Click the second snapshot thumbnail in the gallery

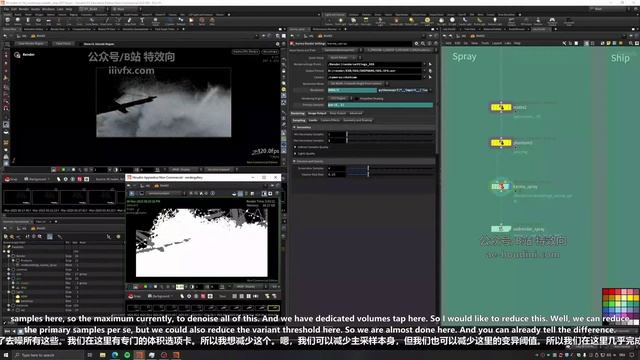pos(46,197)
